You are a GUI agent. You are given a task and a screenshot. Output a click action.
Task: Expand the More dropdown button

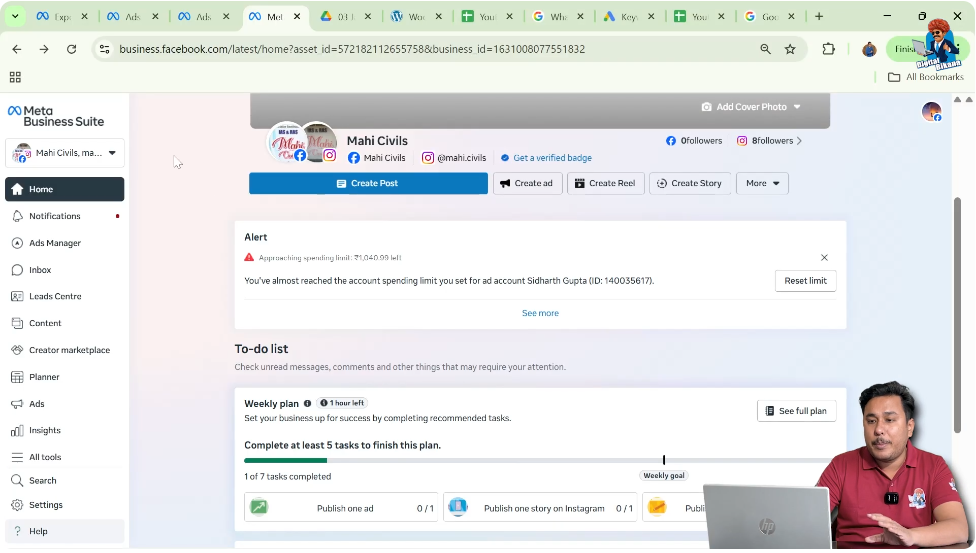(762, 183)
